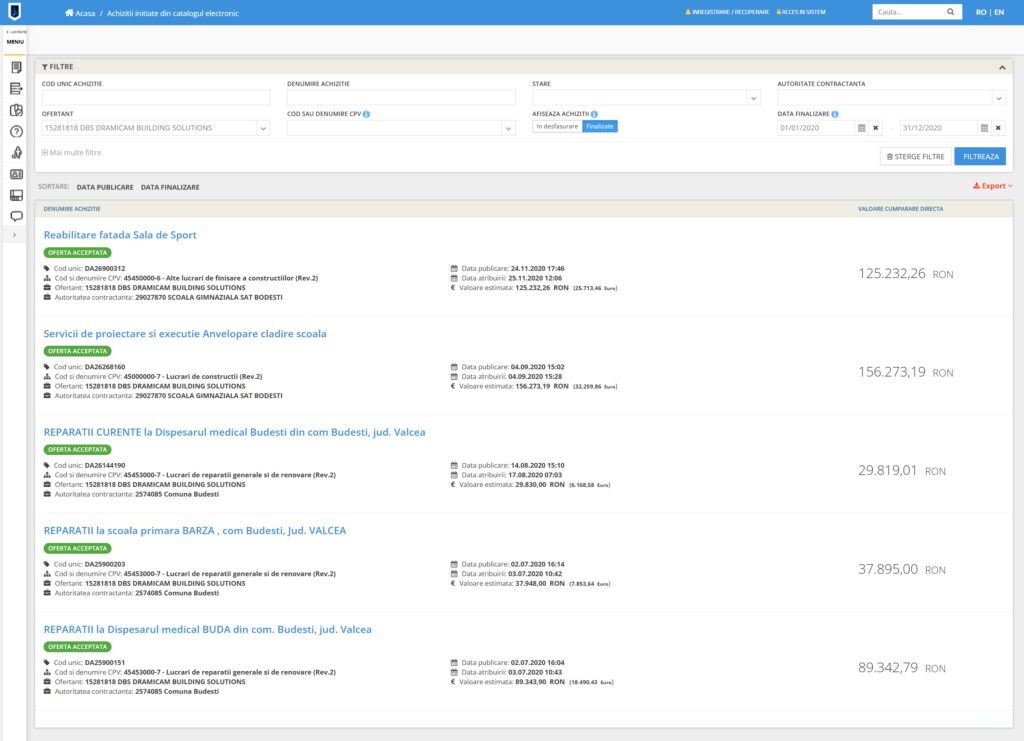This screenshot has height=741, width=1024.
Task: Open the document page sidebar icon
Action: [16, 67]
